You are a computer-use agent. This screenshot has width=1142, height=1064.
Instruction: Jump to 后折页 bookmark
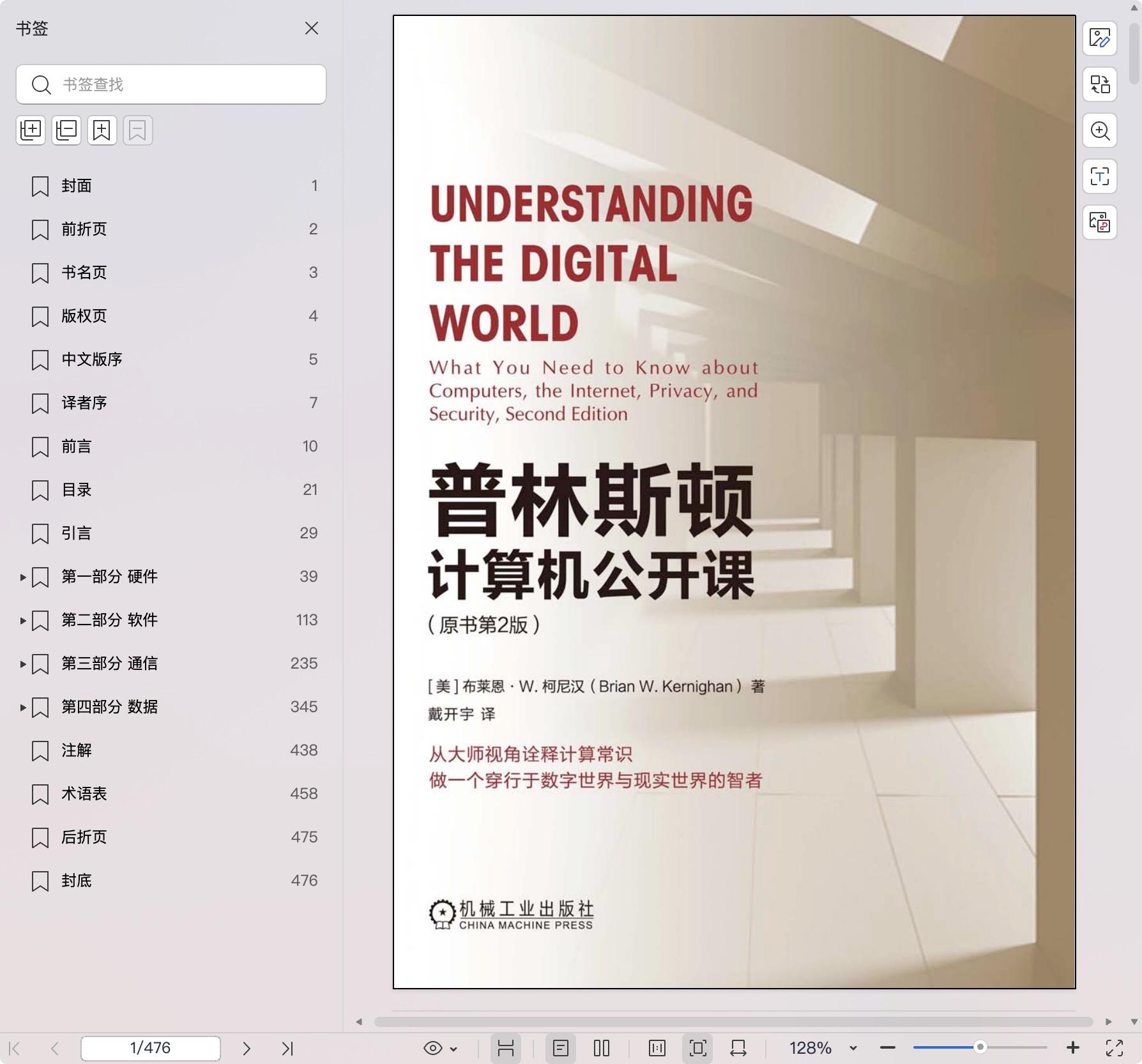(x=171, y=837)
